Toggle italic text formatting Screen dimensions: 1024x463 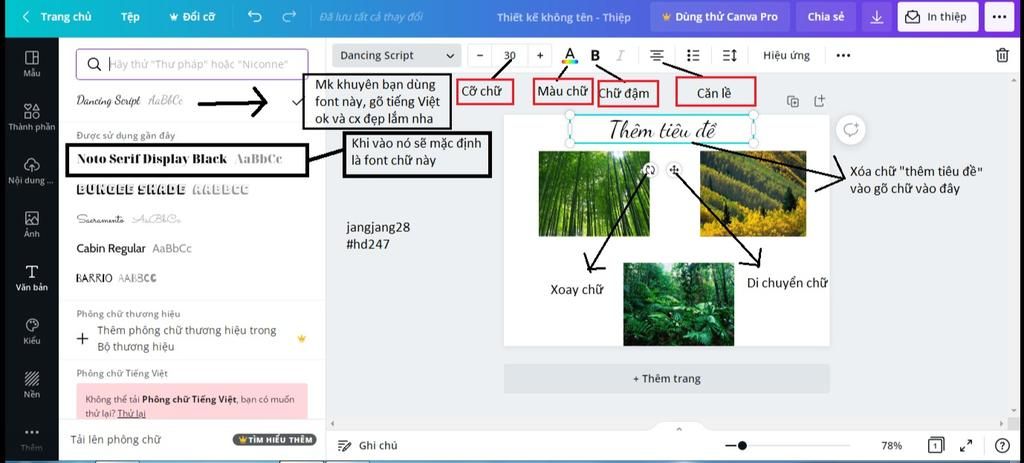click(x=620, y=56)
